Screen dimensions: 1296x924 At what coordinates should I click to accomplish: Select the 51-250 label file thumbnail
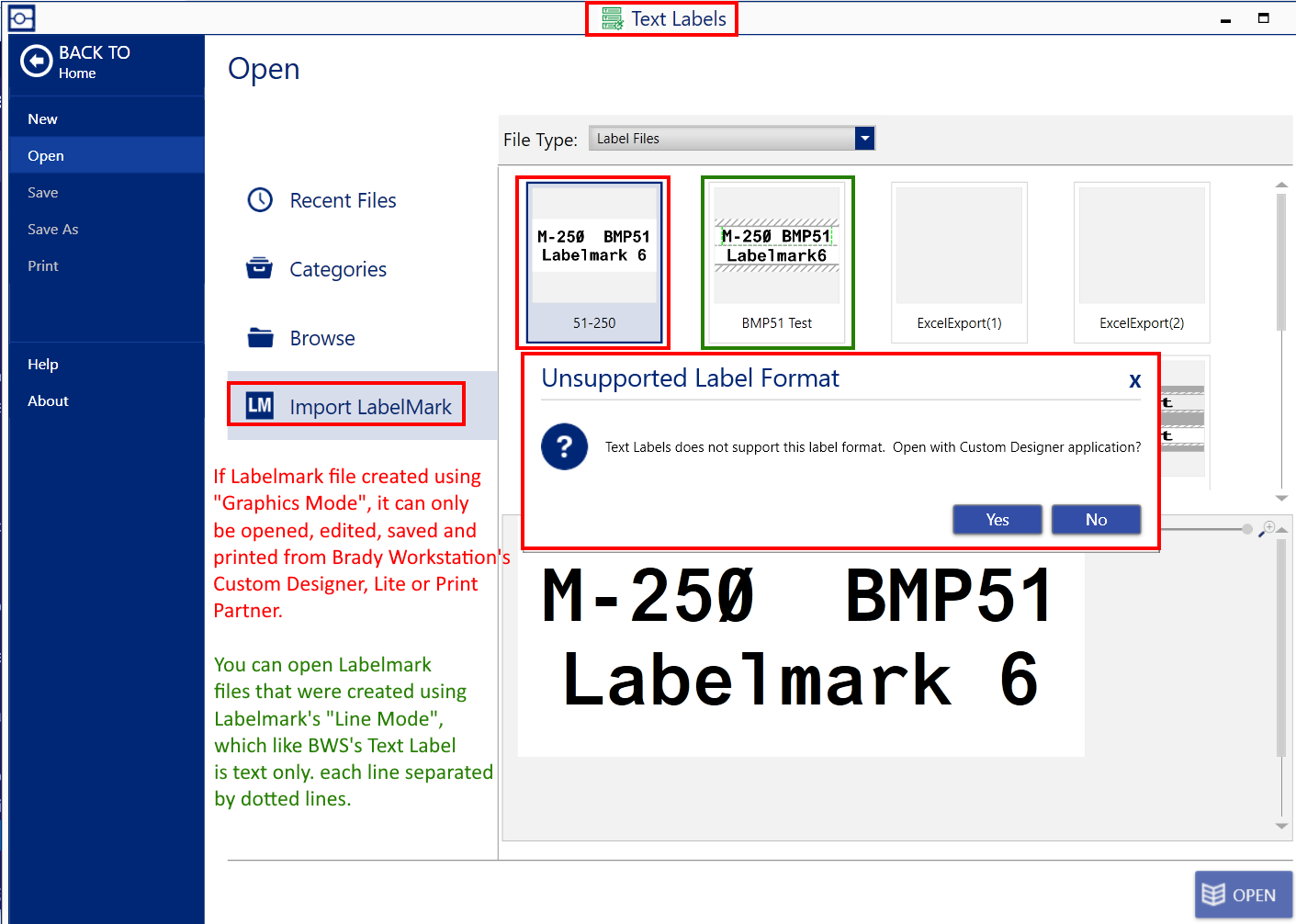coord(593,263)
